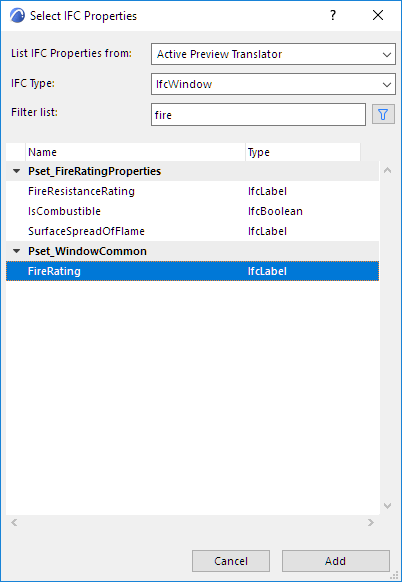Image resolution: width=402 pixels, height=582 pixels.
Task: Collapse the Pset_FireRatingProperties group
Action: pos(16,171)
